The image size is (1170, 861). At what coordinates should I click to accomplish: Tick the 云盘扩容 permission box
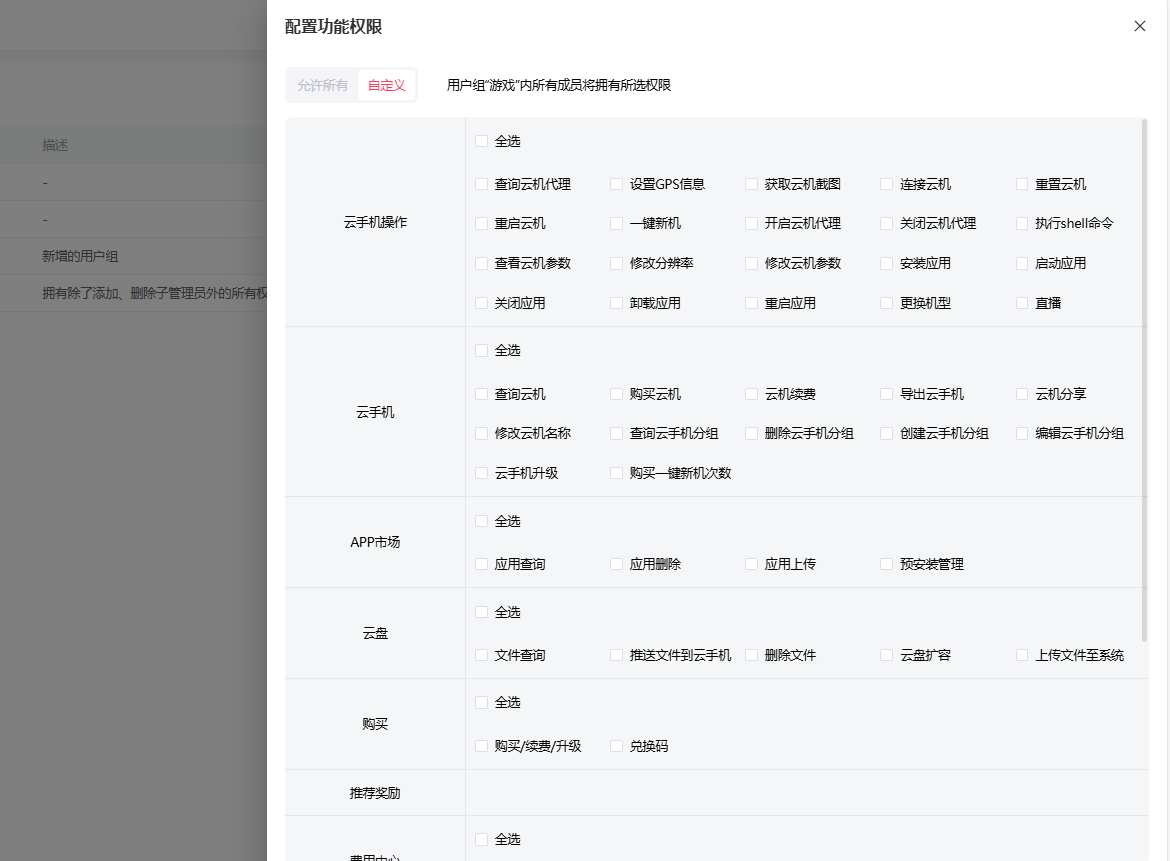pos(887,656)
